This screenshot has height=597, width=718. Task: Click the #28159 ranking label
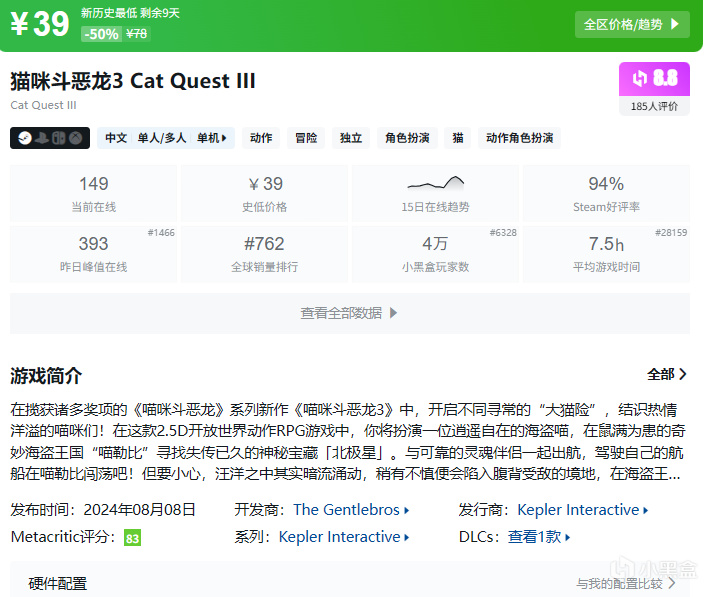click(671, 233)
